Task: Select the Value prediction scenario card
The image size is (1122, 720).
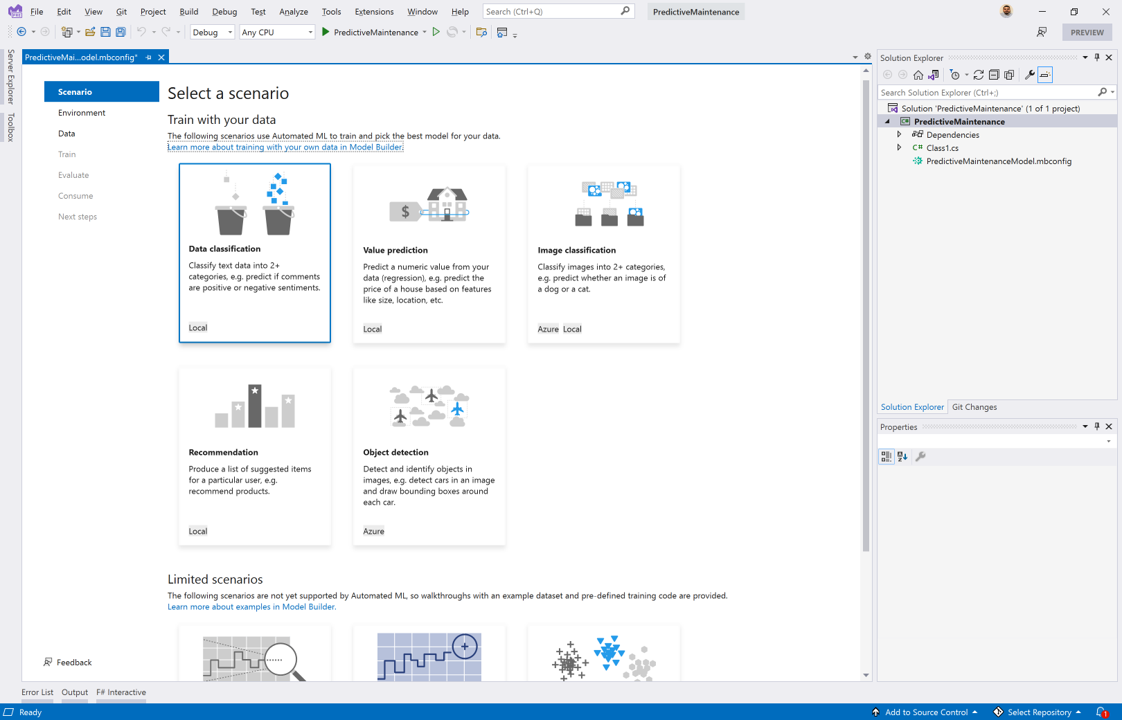Action: pos(429,254)
